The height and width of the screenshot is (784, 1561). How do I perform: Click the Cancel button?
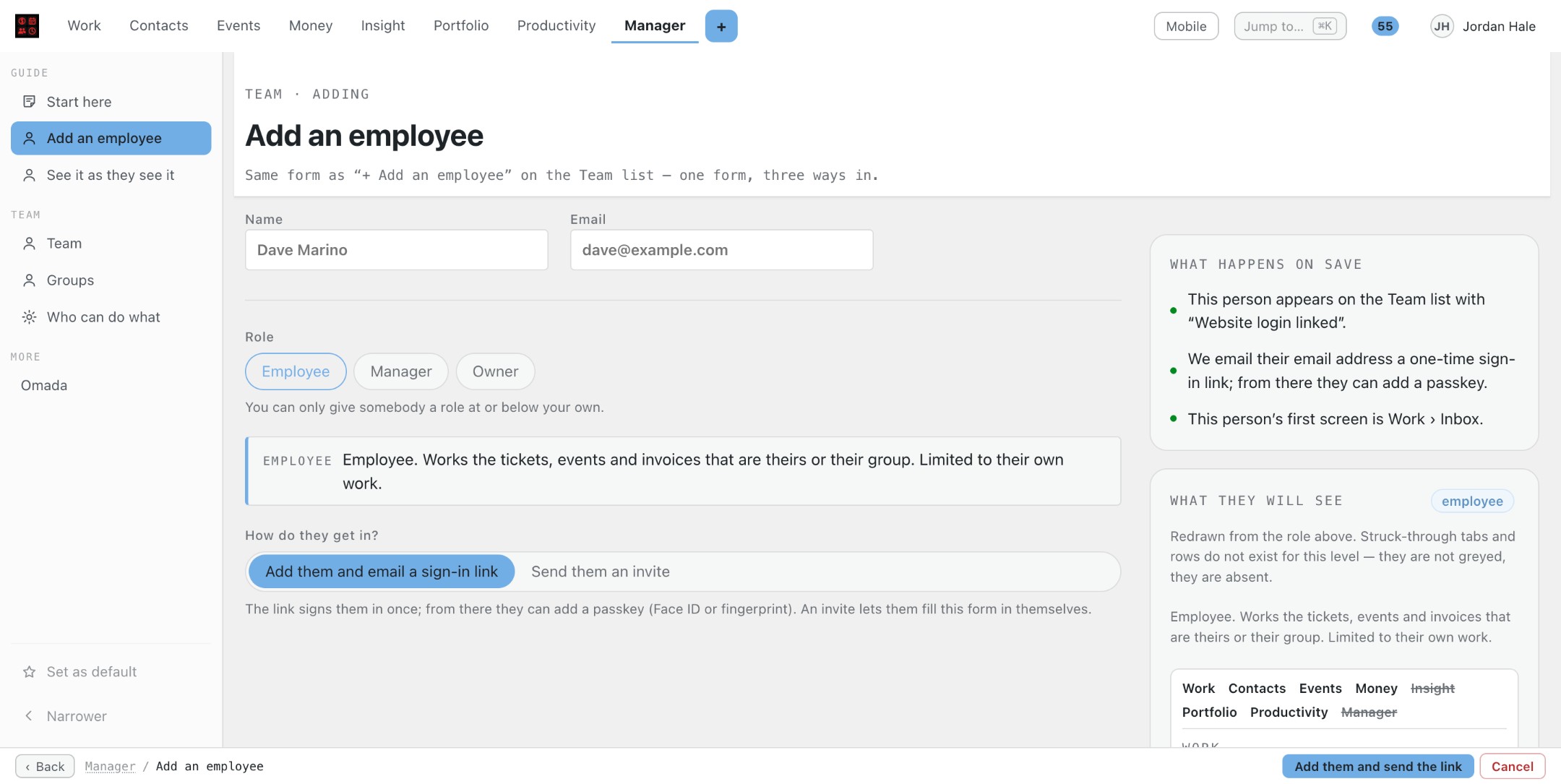tap(1513, 766)
